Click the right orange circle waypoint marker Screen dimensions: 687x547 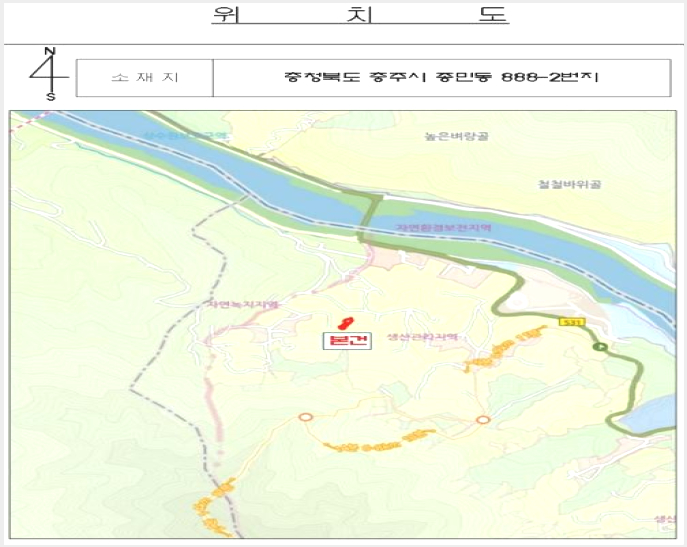pyautogui.click(x=483, y=420)
